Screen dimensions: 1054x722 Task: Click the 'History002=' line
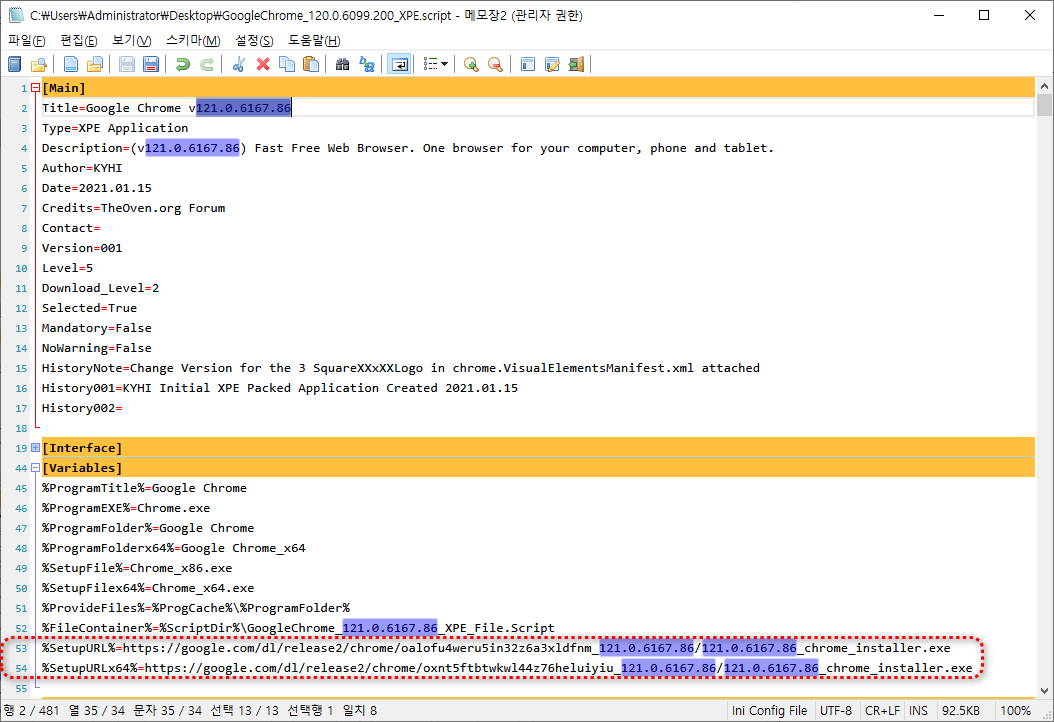pyautogui.click(x=82, y=408)
